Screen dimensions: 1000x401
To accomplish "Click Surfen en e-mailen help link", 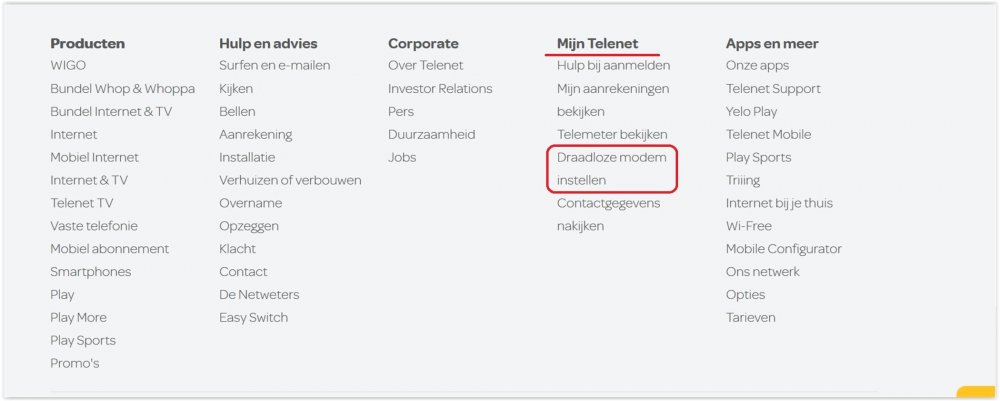I will point(274,66).
